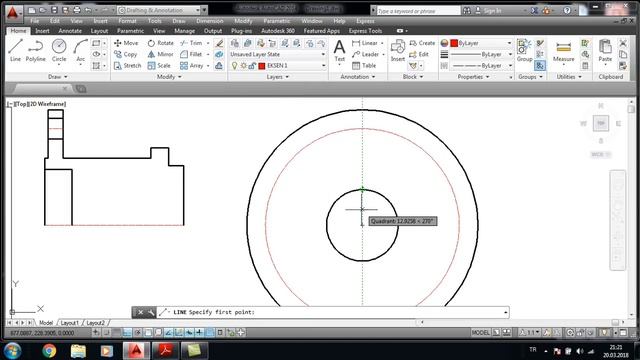Image resolution: width=640 pixels, height=360 pixels.
Task: Click the Erase tool in Modify panel
Action: click(219, 43)
